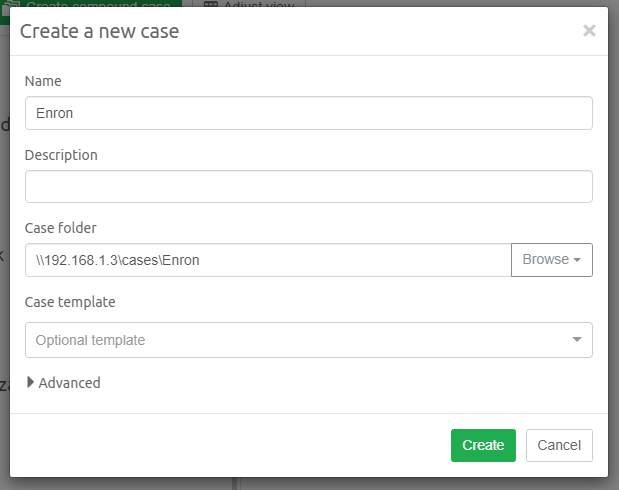Click the Case template label
The image size is (619, 490).
pos(70,301)
